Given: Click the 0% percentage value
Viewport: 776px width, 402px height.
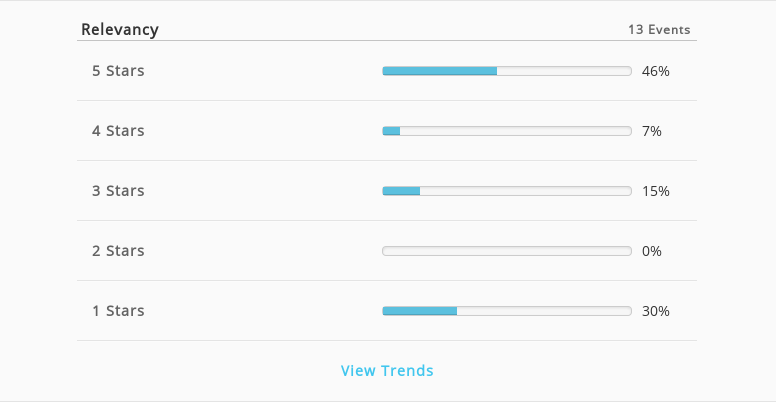Looking at the screenshot, I should (652, 251).
